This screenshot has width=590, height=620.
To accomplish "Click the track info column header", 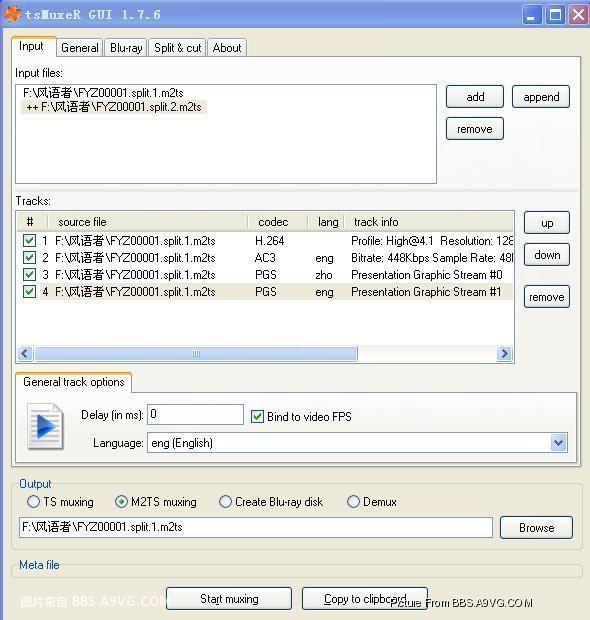I will [429, 222].
